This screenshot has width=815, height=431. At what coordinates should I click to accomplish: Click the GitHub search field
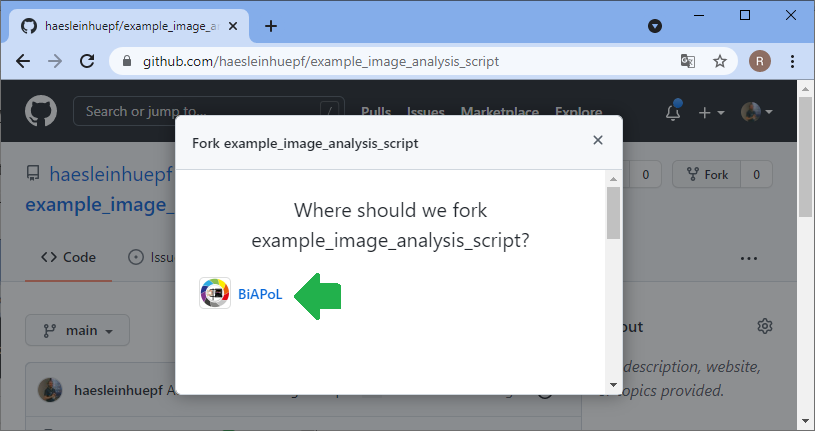click(x=200, y=111)
